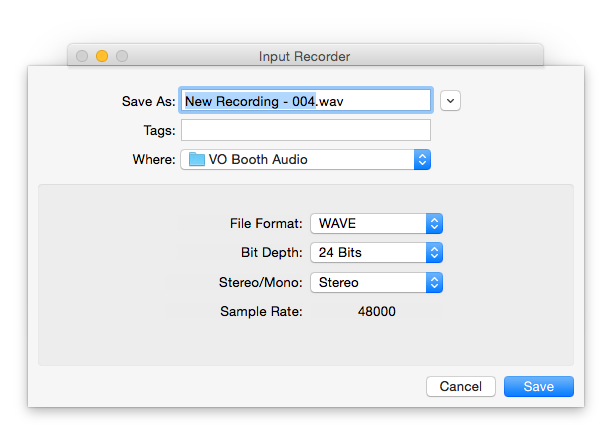Screen dimensions: 611x428
Task: Open the File Format WAVE dropdown
Action: coord(376,223)
